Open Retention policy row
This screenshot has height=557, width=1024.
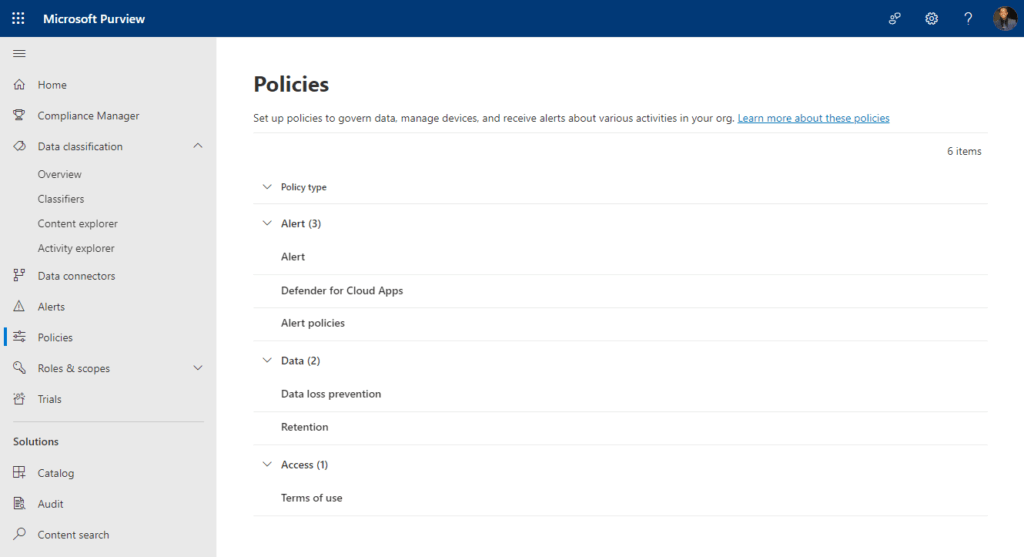[620, 427]
